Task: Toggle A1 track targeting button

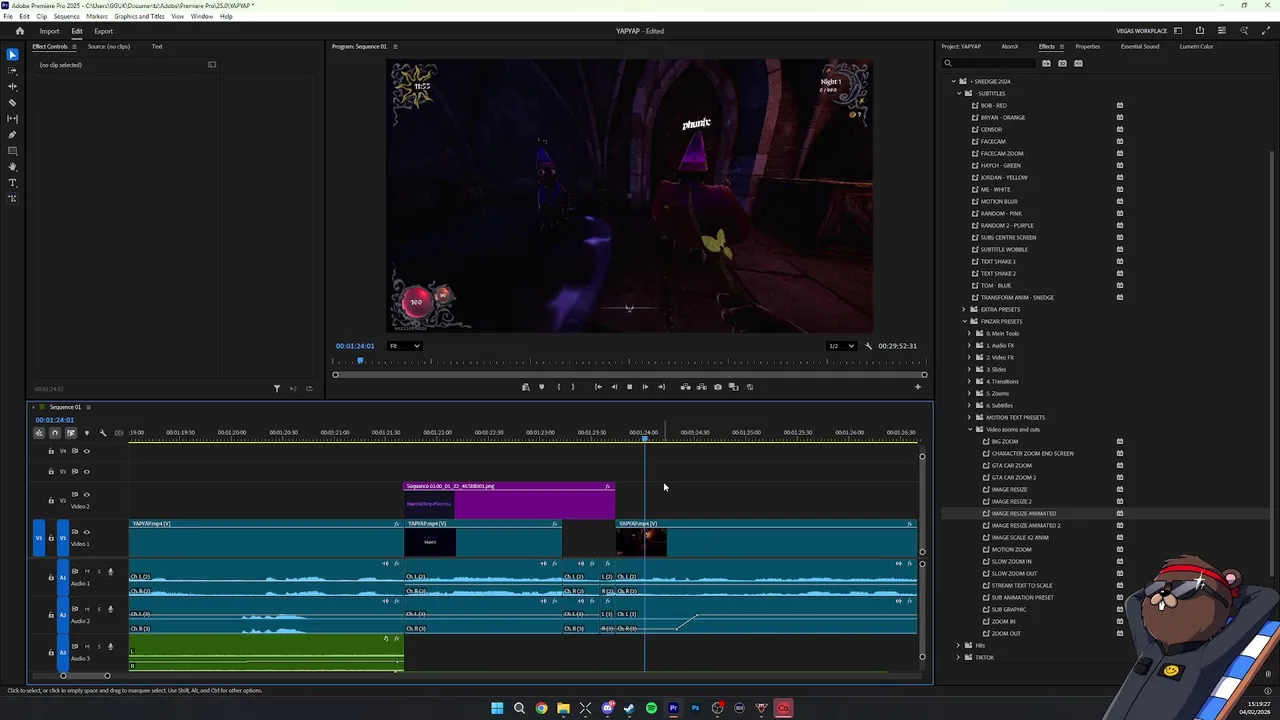Action: tap(62, 577)
